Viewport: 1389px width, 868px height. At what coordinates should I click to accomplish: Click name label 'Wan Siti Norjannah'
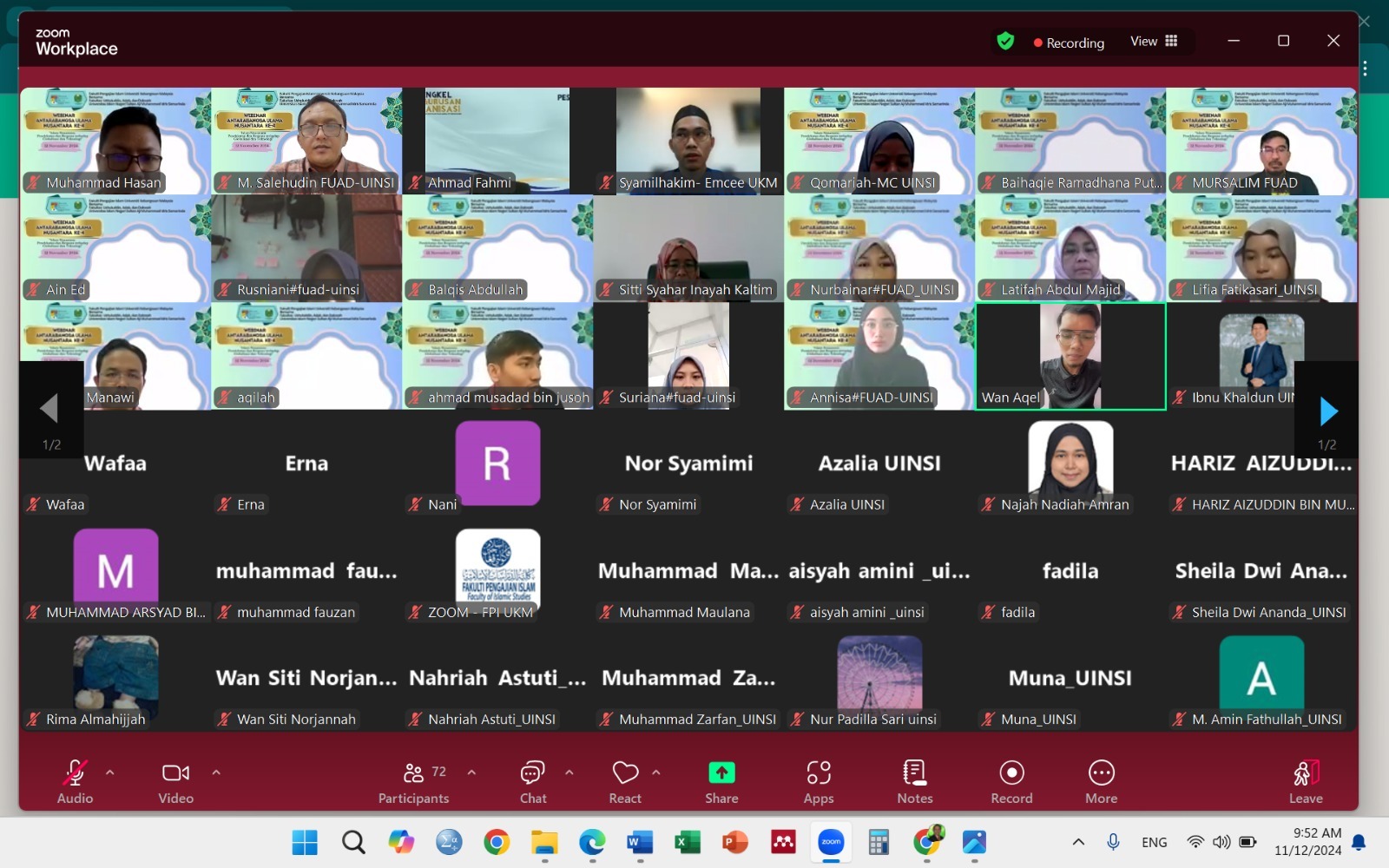point(296,719)
